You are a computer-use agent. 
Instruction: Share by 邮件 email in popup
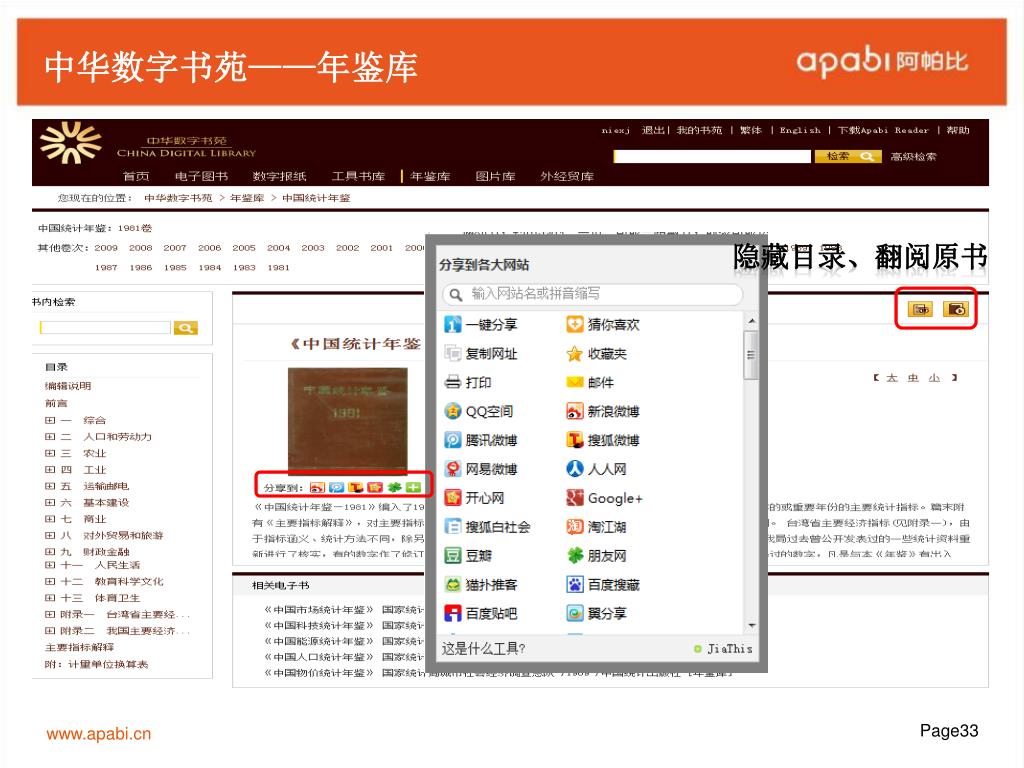[x=590, y=382]
